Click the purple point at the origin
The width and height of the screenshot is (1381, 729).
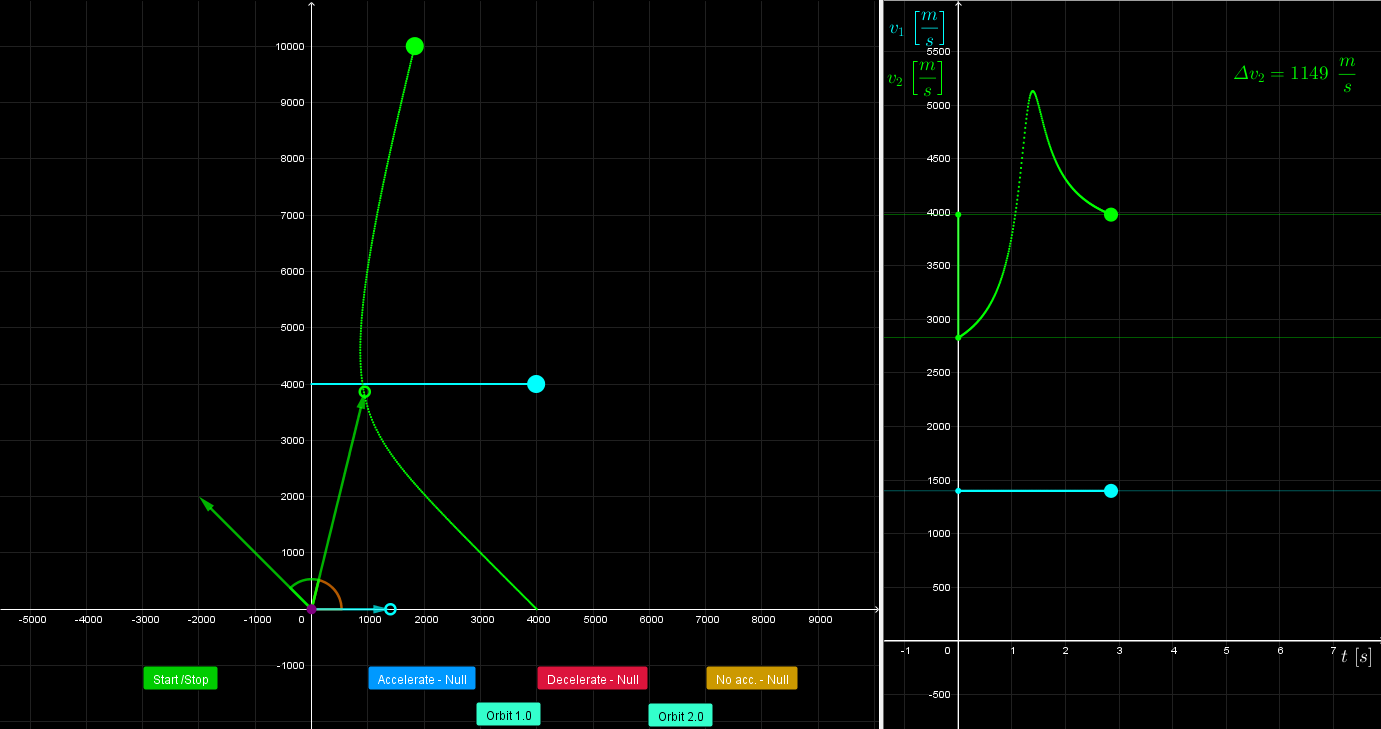click(x=311, y=609)
